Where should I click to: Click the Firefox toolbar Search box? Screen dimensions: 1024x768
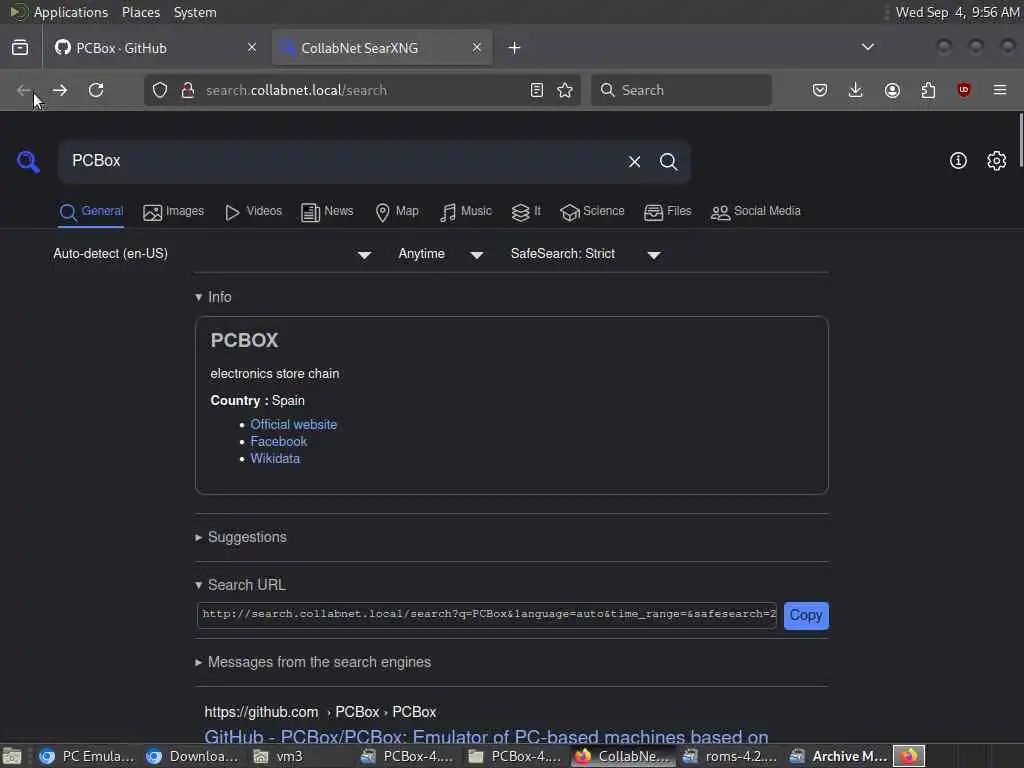681,90
